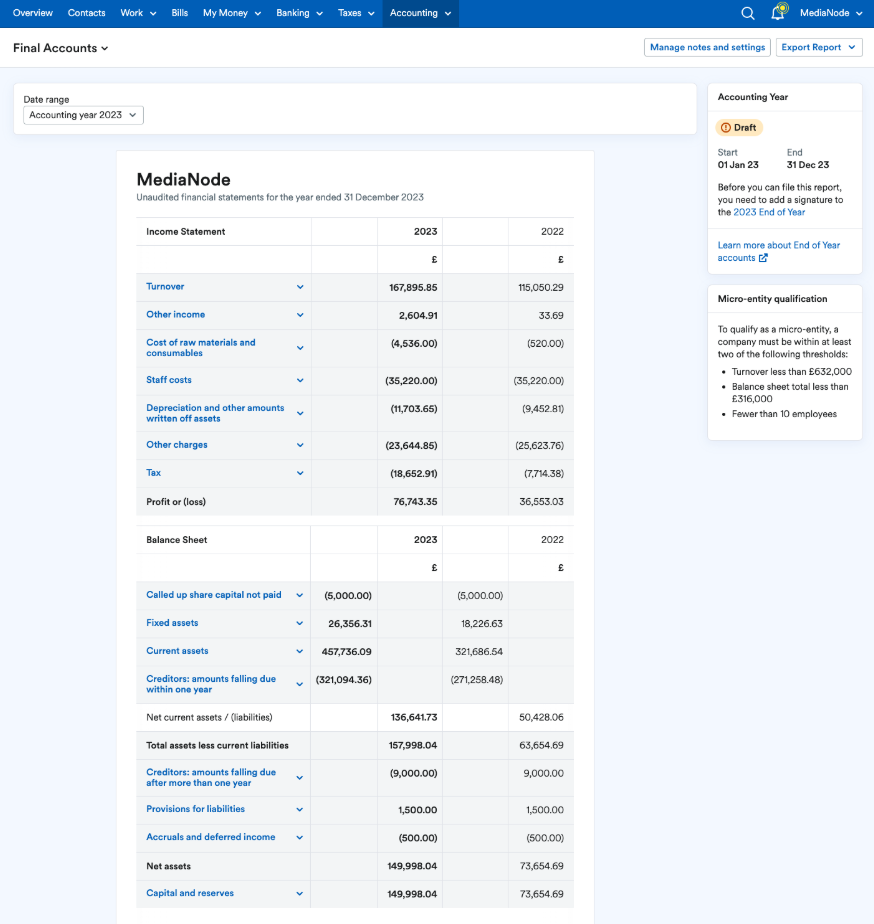Open the Other income line item

tap(176, 315)
